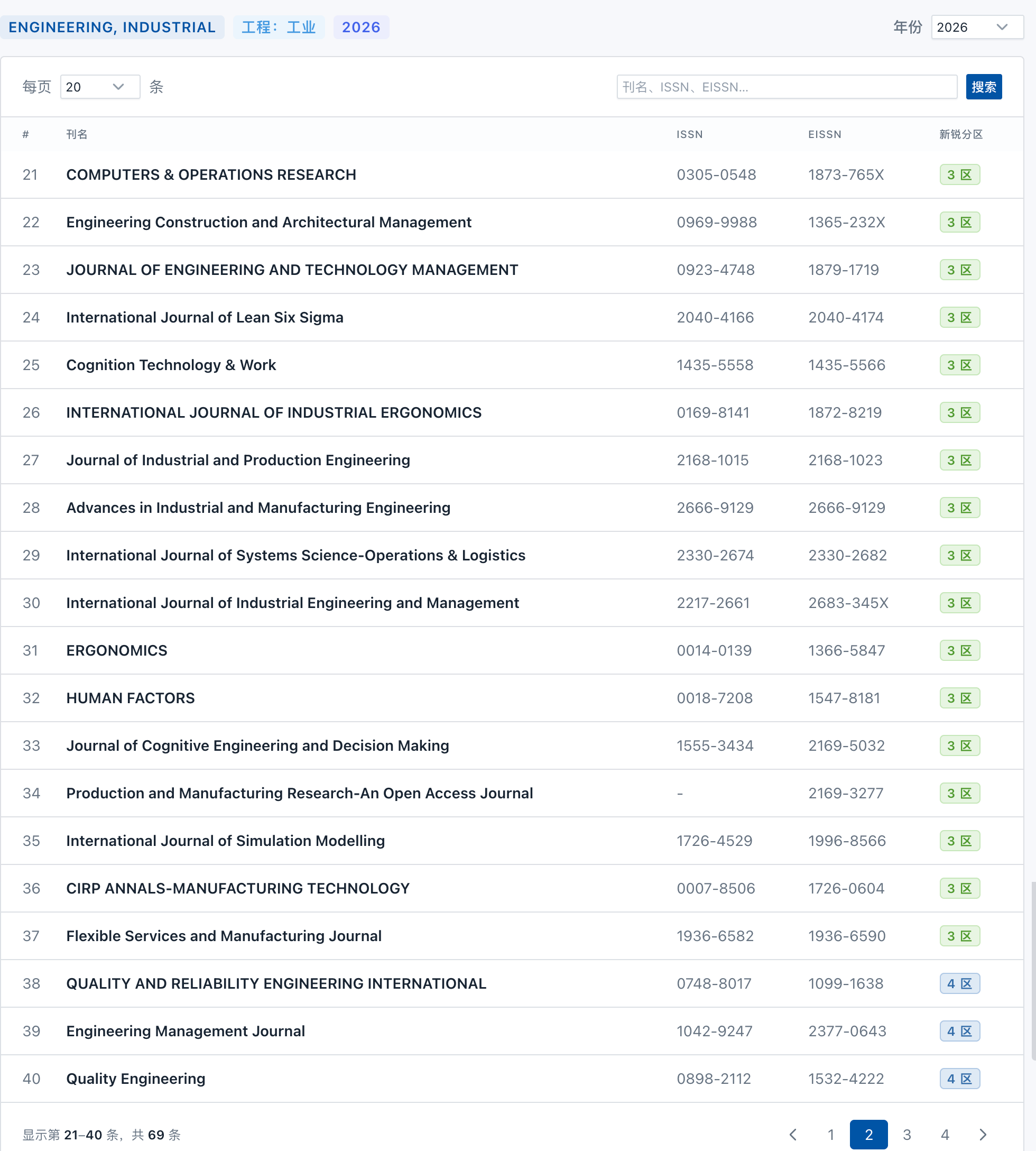Click the 3区 badge for ERGONOMICS
The height and width of the screenshot is (1151, 1036).
tap(960, 651)
